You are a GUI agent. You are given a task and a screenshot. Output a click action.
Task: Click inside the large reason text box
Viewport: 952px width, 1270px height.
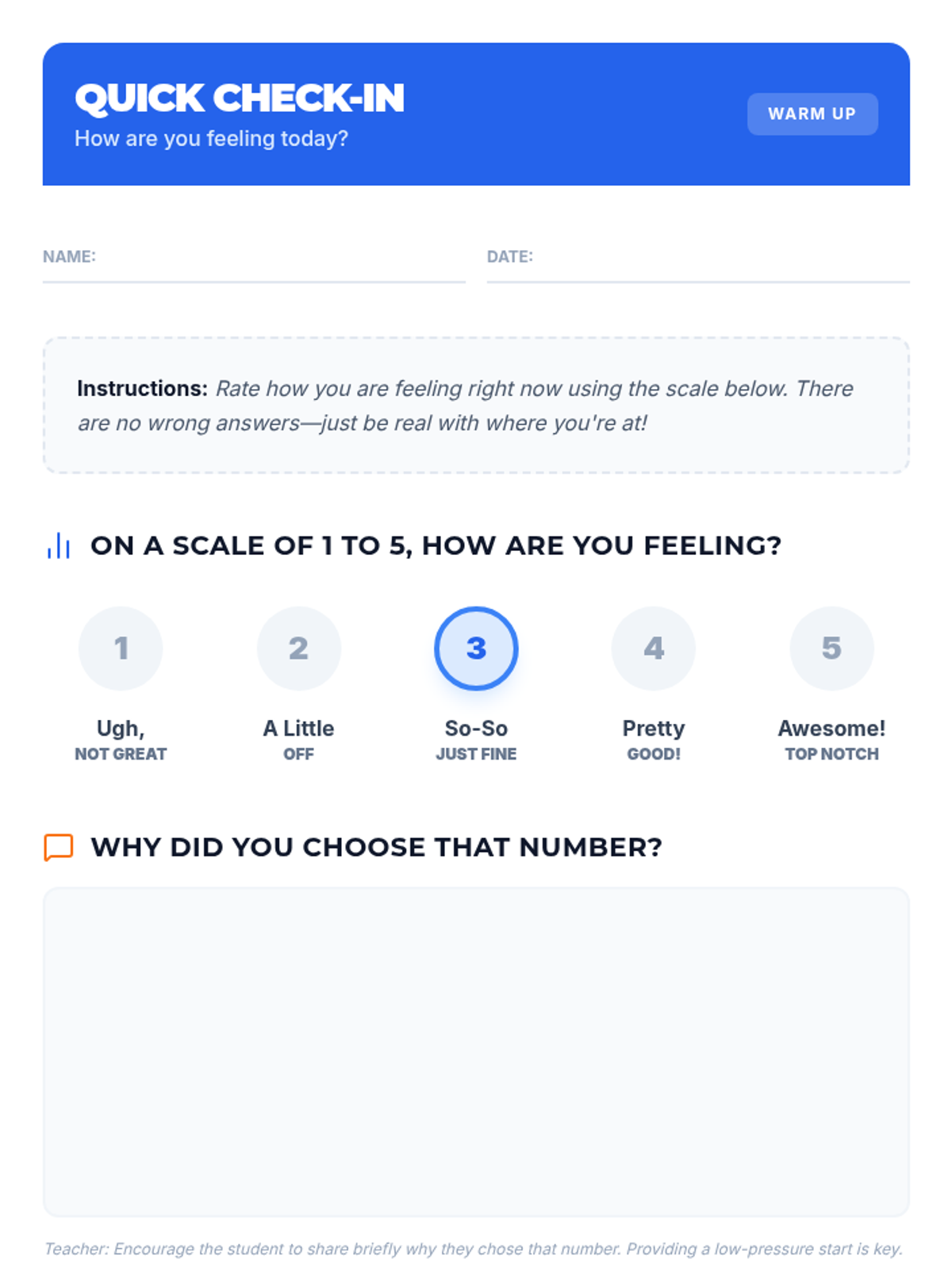(x=476, y=1052)
